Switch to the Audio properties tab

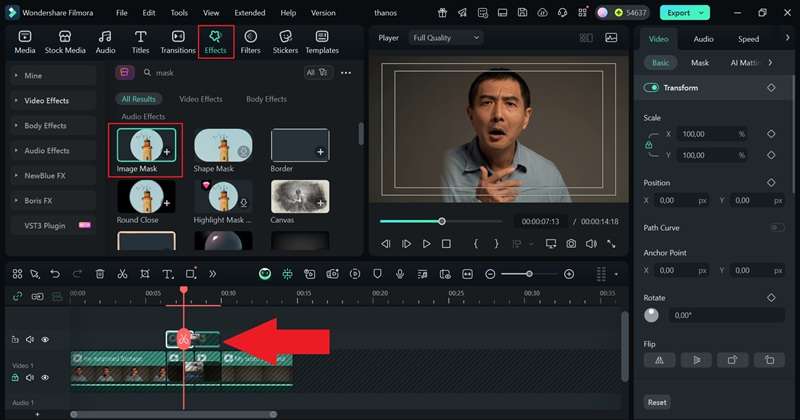pyautogui.click(x=703, y=39)
